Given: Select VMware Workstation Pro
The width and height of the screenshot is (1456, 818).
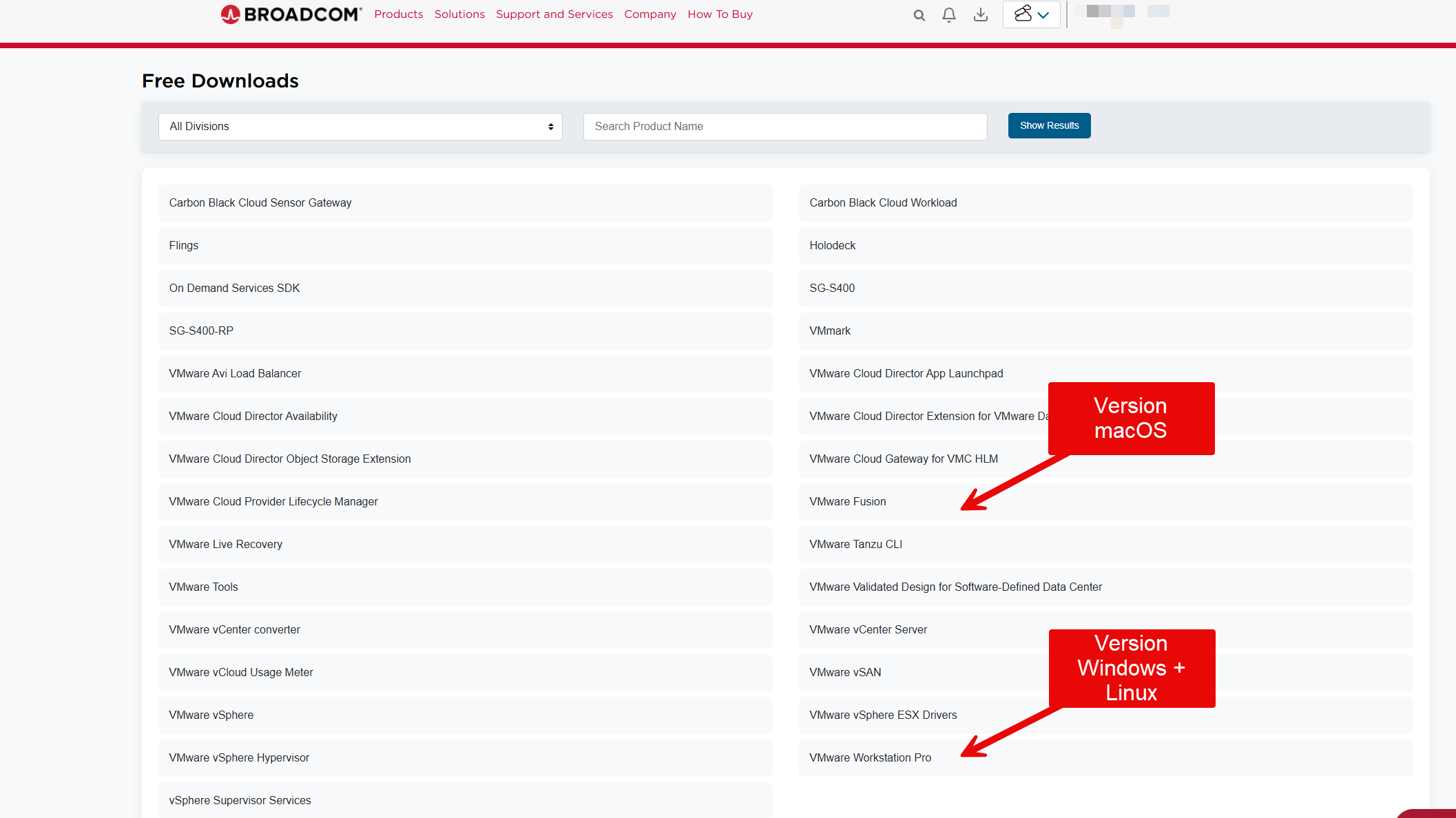Looking at the screenshot, I should (1106, 758).
